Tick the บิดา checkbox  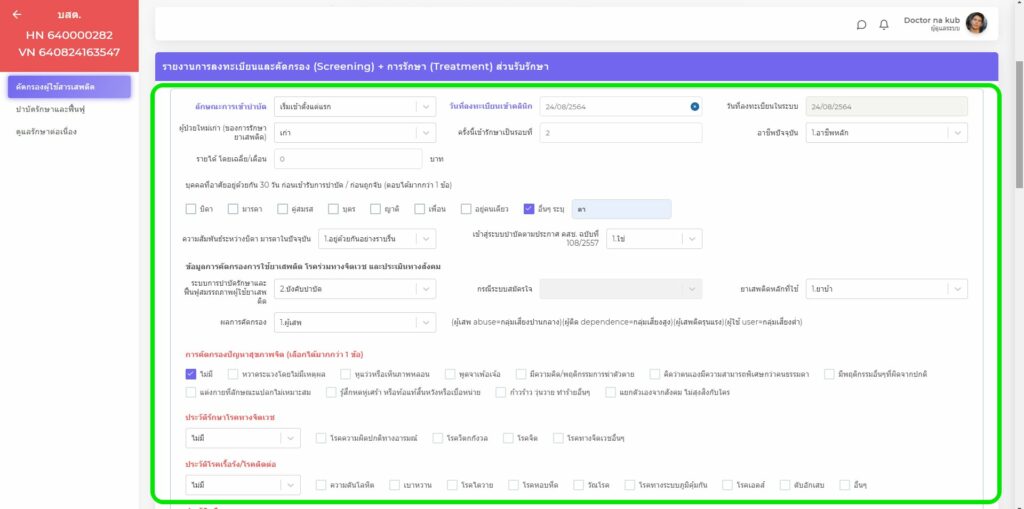[191, 209]
